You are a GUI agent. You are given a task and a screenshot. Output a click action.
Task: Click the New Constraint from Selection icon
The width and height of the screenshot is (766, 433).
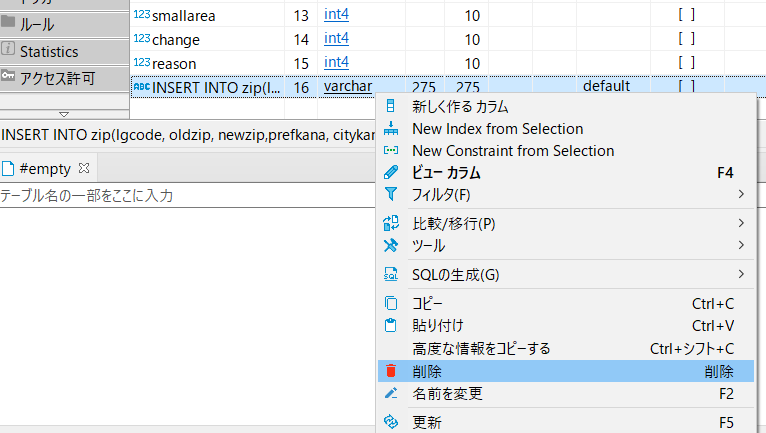(390, 151)
